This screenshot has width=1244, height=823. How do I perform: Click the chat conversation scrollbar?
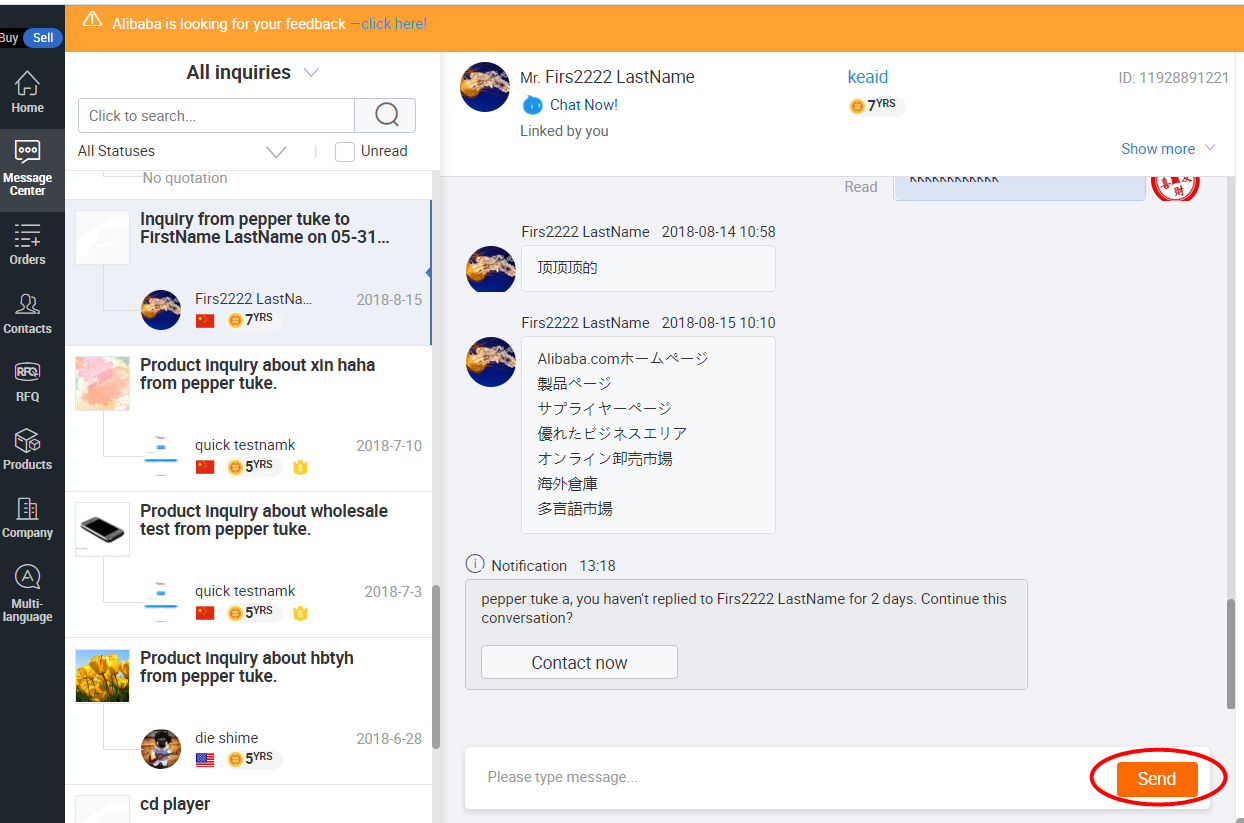click(1230, 654)
